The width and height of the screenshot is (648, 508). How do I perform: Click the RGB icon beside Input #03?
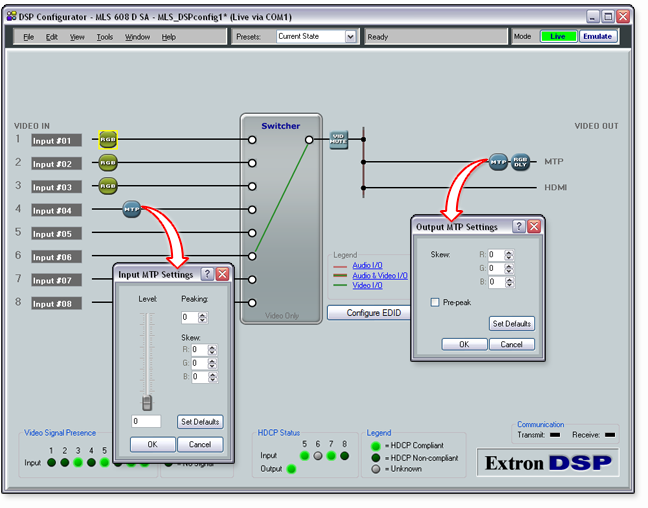tap(108, 185)
